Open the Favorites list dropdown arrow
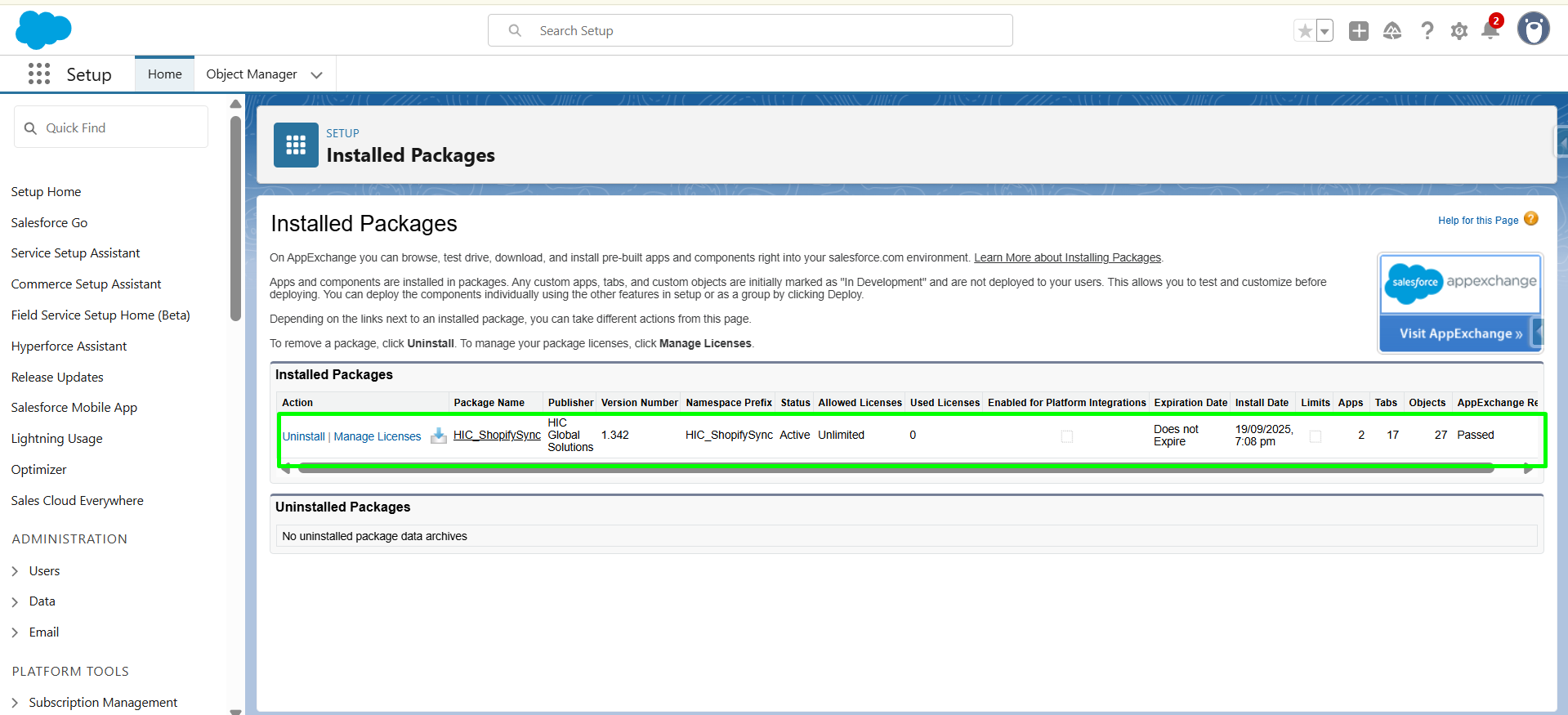Screen dimensions: 1568x715 coord(1325,31)
